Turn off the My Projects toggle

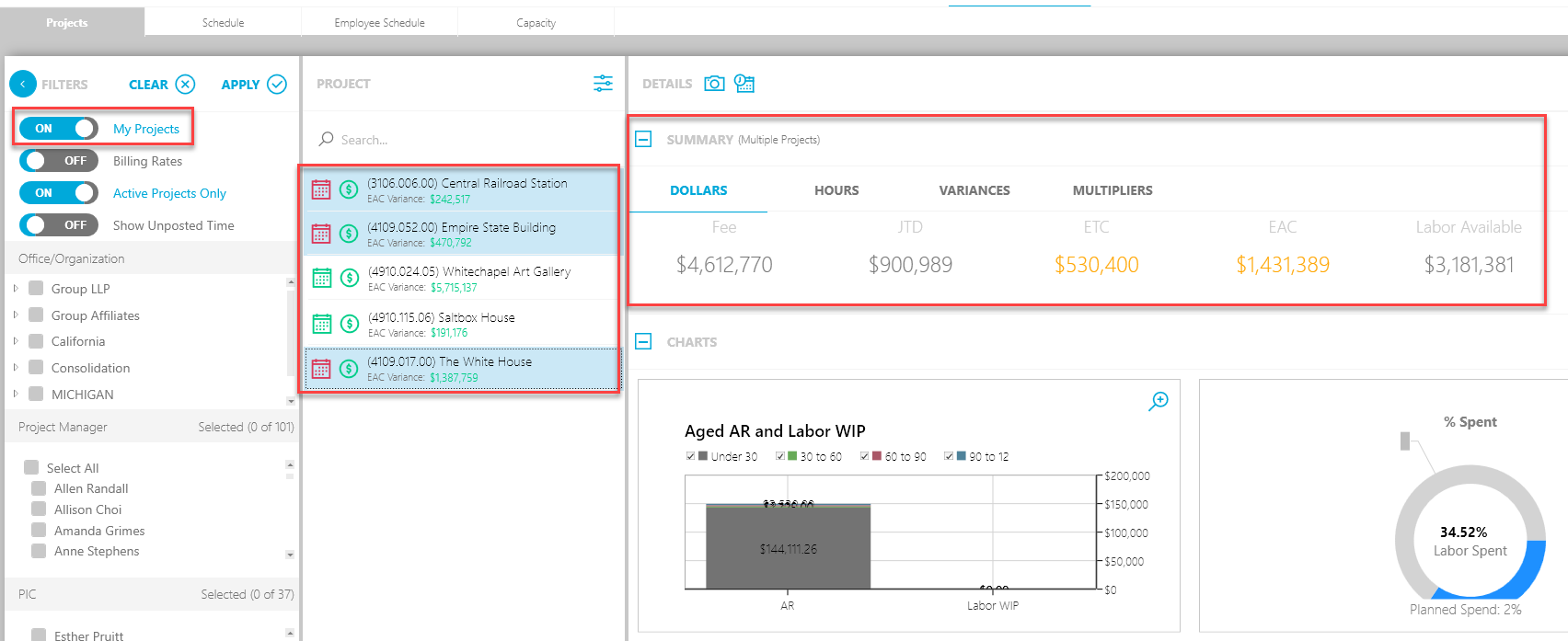pyautogui.click(x=59, y=129)
